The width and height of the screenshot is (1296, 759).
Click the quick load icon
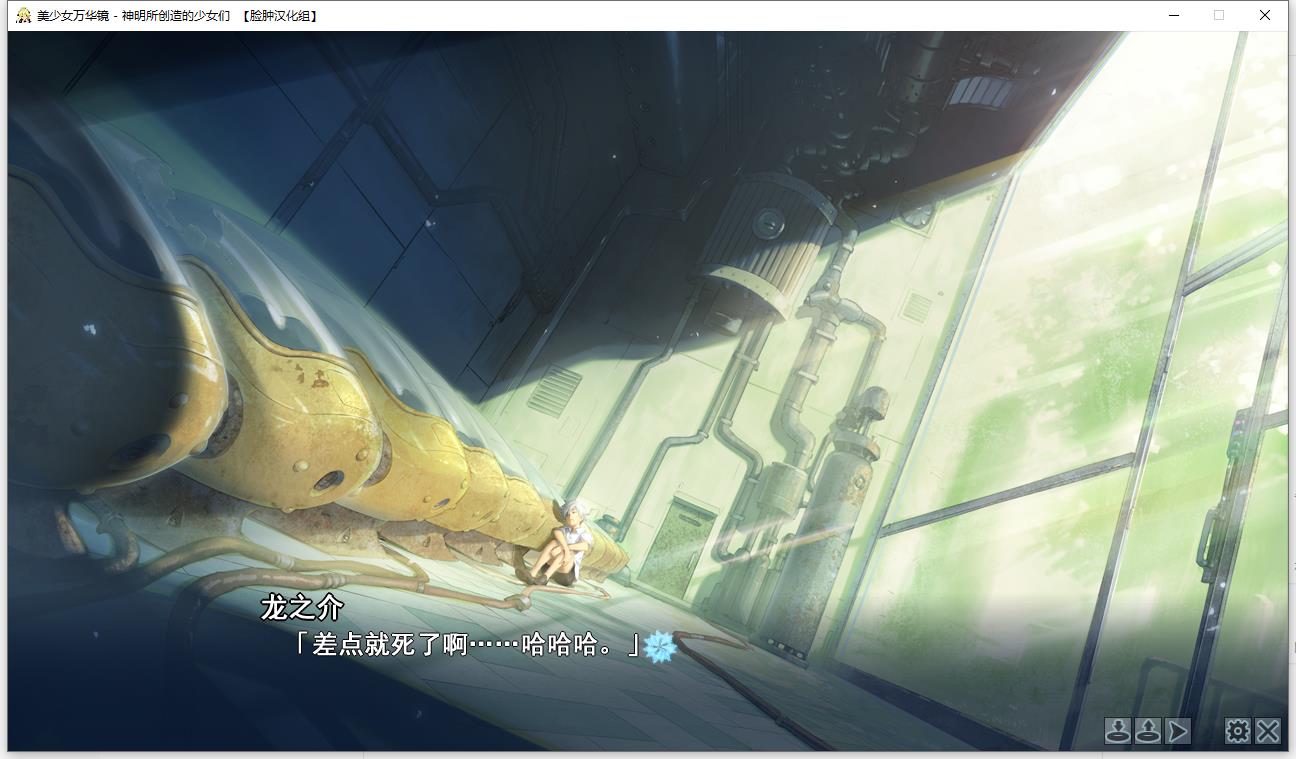[x=1147, y=731]
